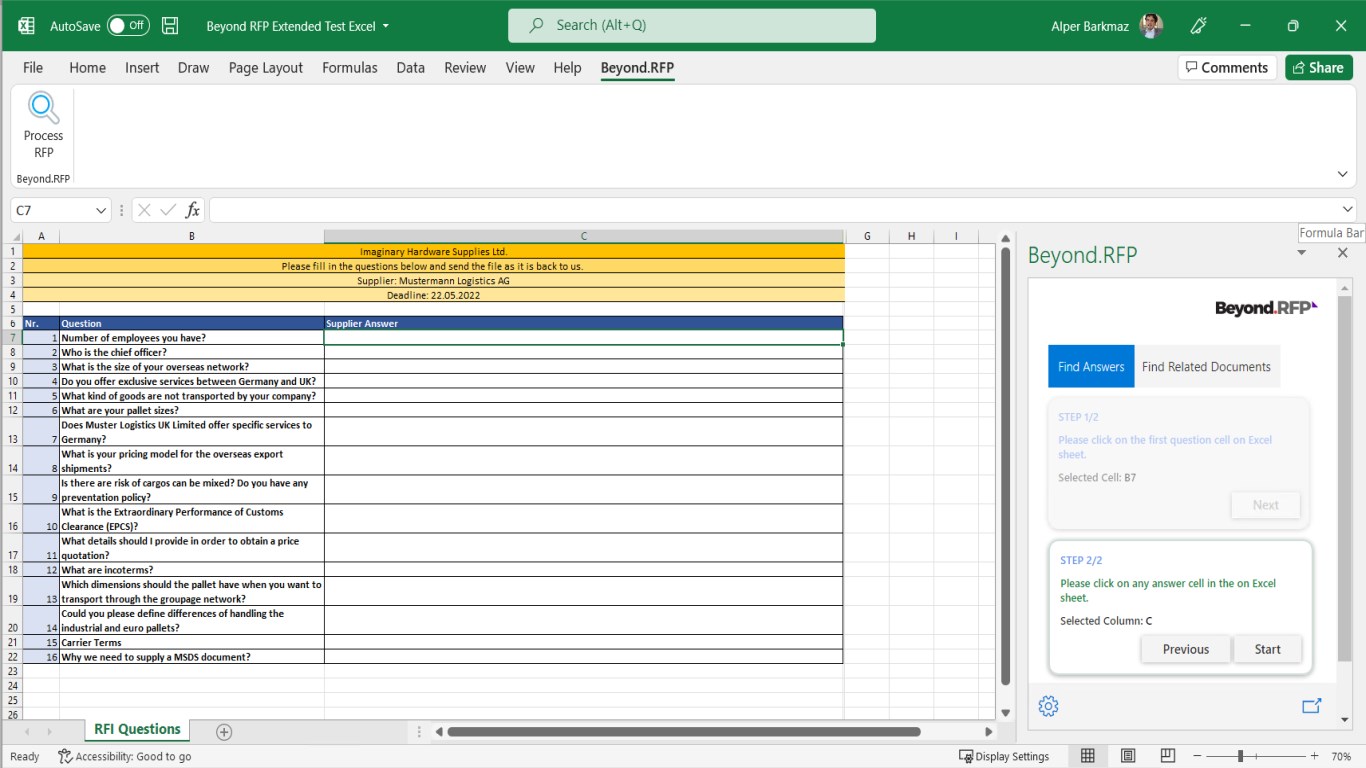Pop out the Beyond.RFP task pane
The width and height of the screenshot is (1366, 768).
click(x=1311, y=706)
